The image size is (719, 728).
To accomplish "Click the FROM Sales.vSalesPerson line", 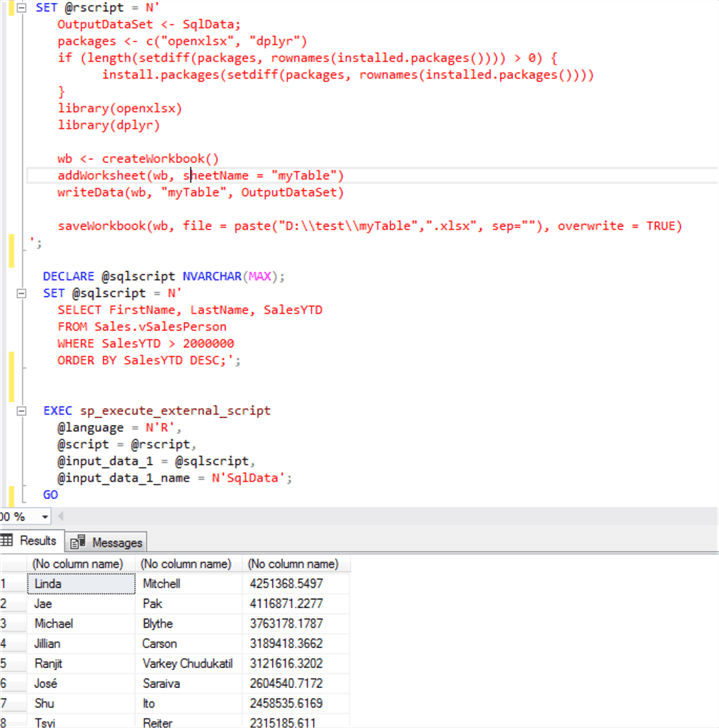I will pos(142,327).
